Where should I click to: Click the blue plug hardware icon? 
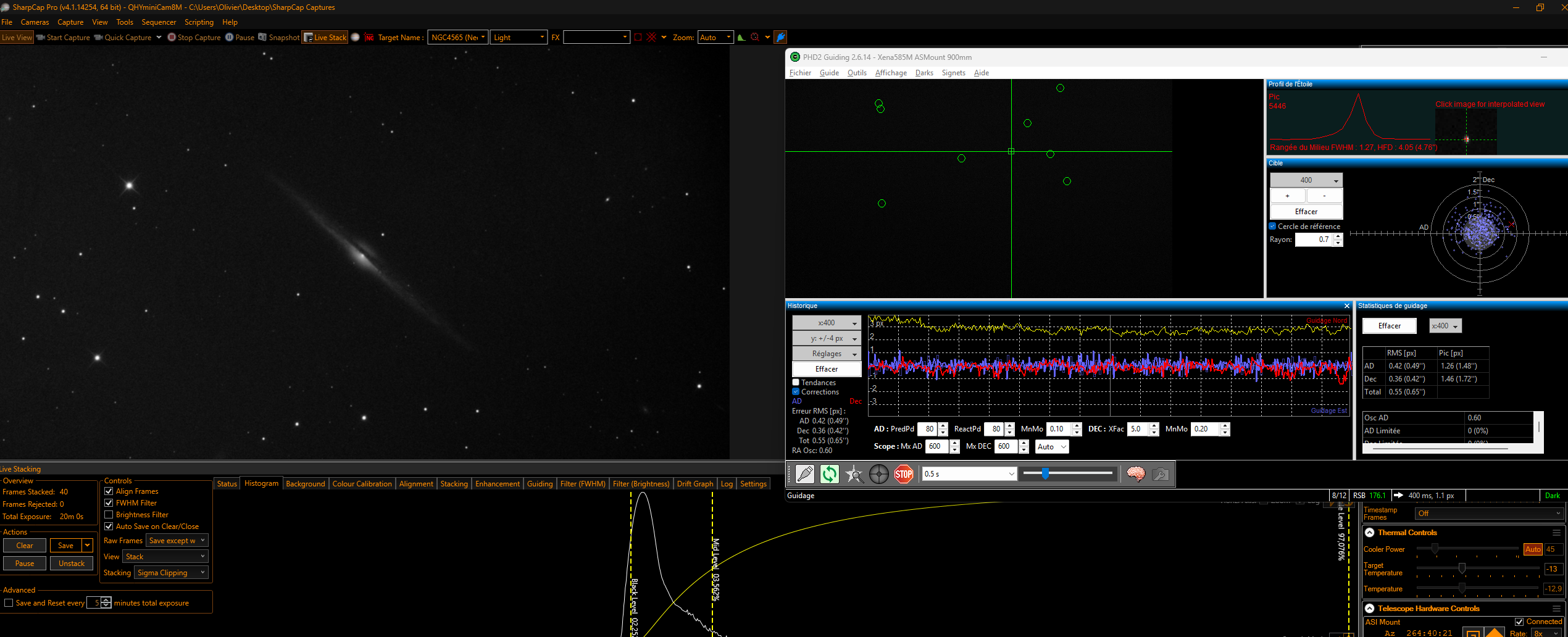click(780, 37)
